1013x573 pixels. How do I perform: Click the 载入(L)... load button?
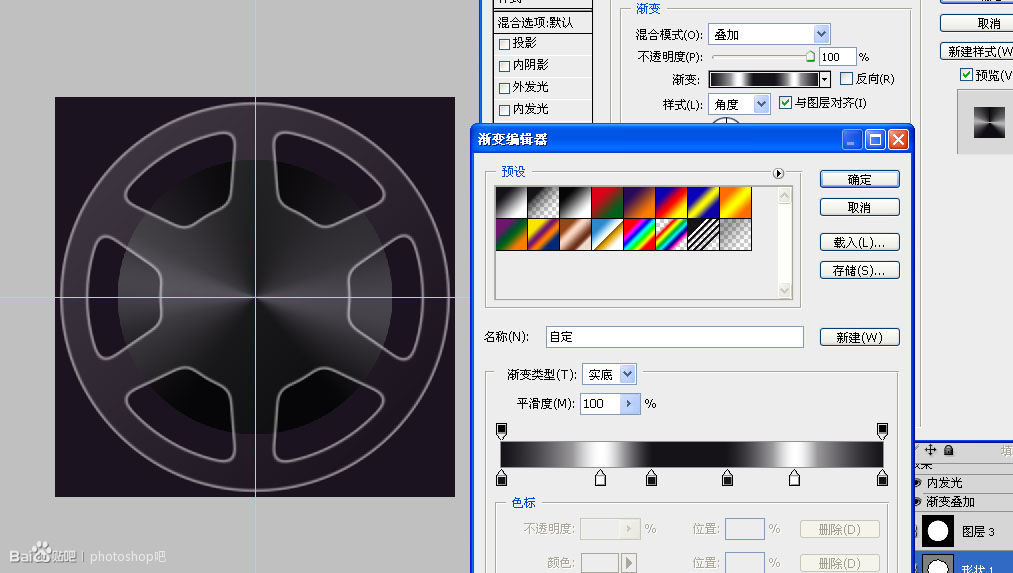click(859, 242)
